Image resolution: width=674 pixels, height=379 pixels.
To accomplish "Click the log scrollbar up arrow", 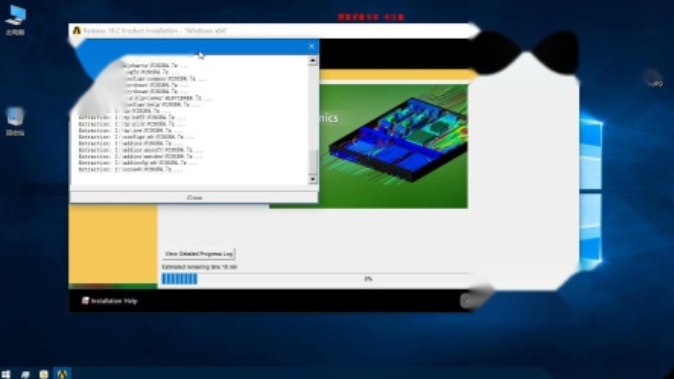I will pyautogui.click(x=313, y=61).
